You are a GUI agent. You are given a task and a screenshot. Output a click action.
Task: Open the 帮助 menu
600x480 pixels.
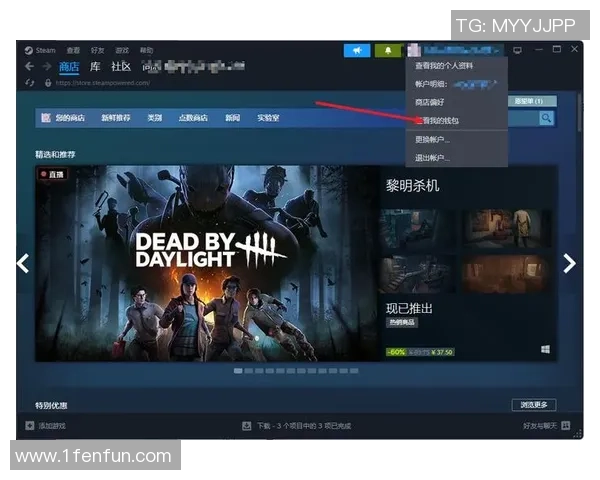click(146, 51)
